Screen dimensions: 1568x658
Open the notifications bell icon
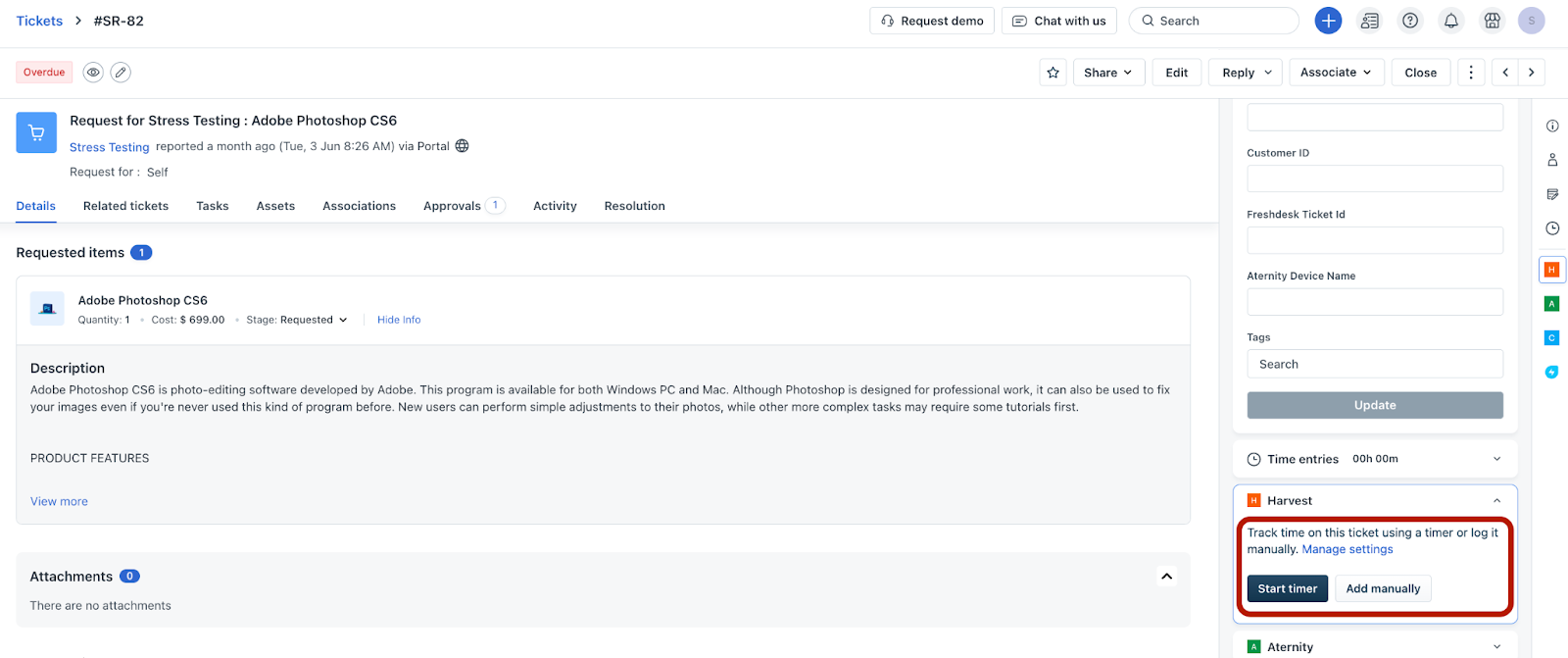pos(1451,21)
